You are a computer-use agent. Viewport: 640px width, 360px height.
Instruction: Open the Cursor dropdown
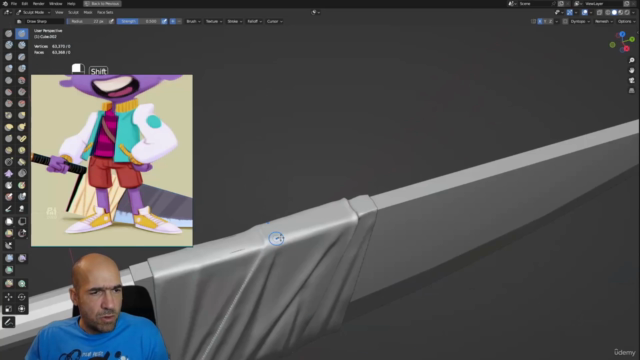pos(274,21)
